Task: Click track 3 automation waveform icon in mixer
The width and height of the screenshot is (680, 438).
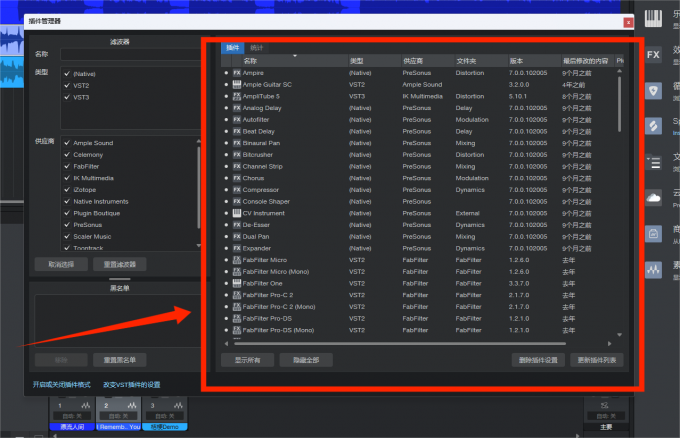Action: pyautogui.click(x=178, y=405)
